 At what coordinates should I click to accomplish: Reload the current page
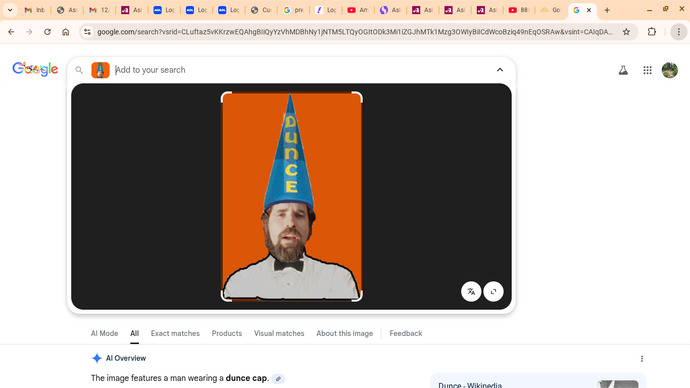click(48, 32)
